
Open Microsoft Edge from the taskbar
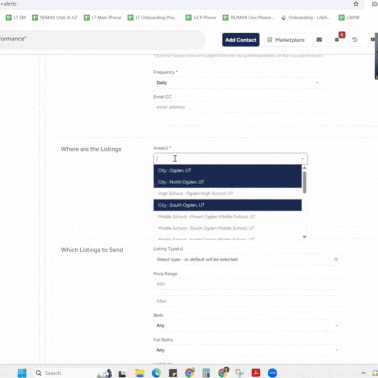pos(156,373)
